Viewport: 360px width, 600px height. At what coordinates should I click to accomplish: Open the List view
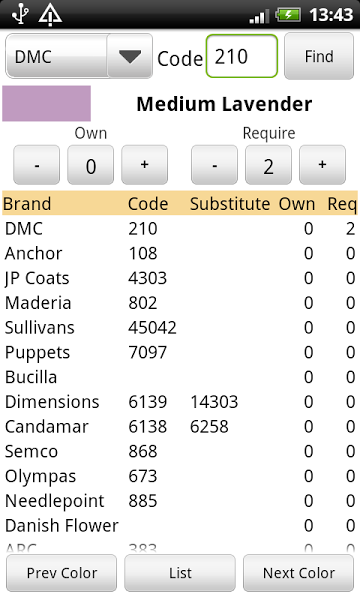[x=180, y=573]
